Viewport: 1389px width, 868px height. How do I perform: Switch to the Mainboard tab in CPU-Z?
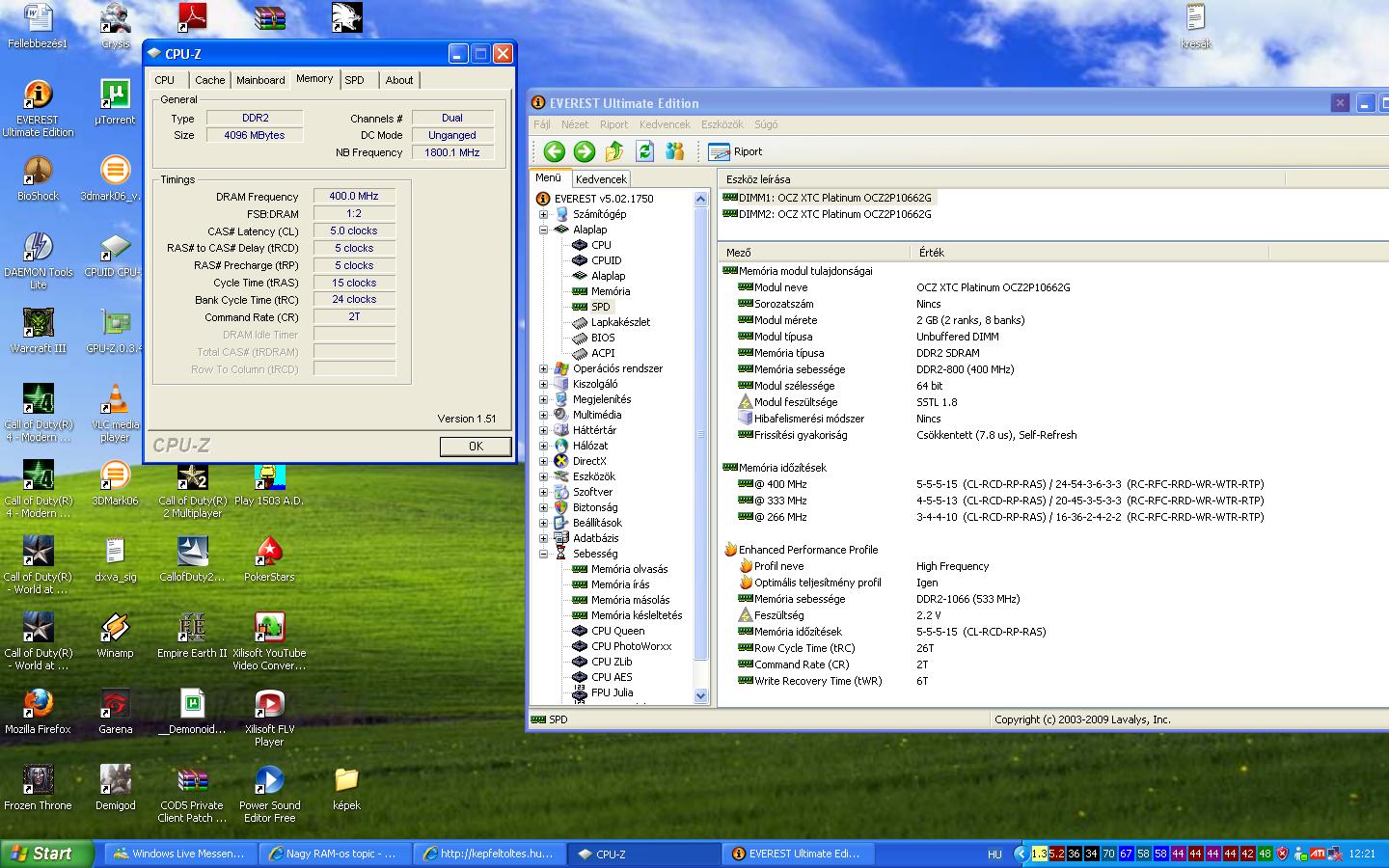(260, 80)
